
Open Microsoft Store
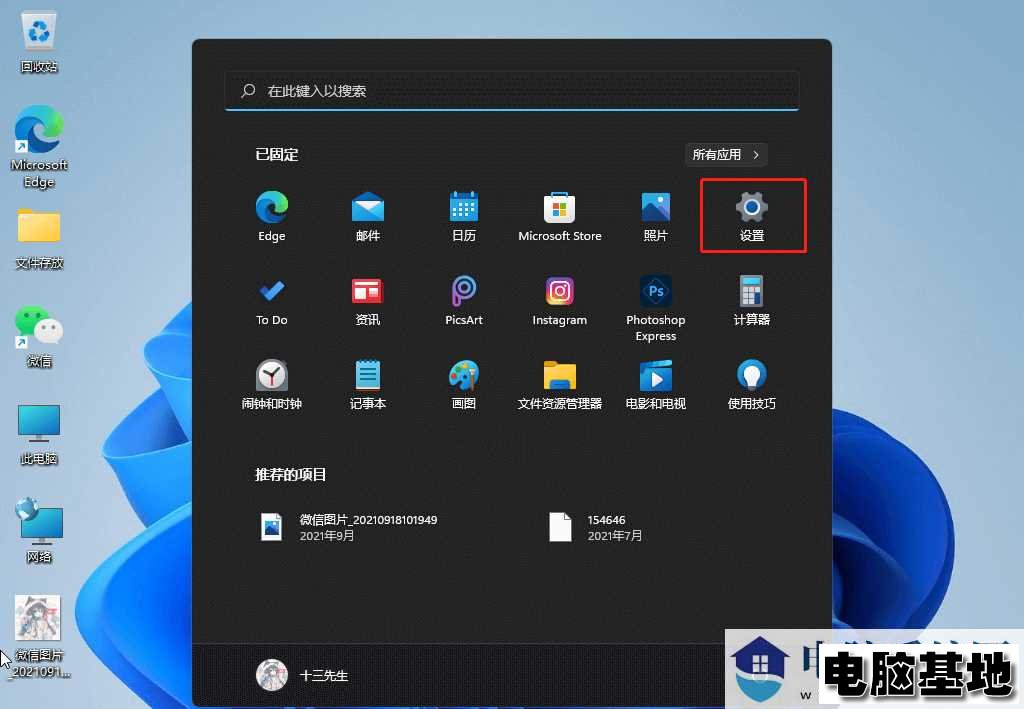560,217
